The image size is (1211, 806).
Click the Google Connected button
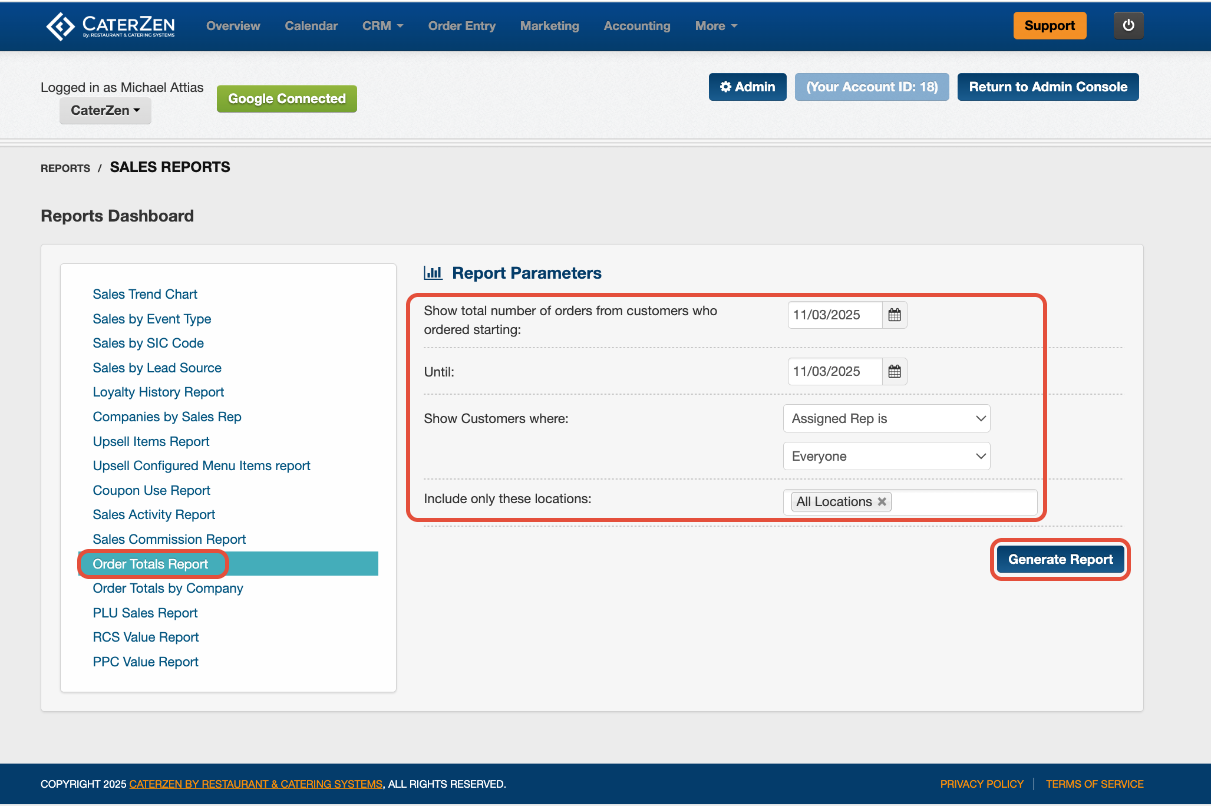tap(287, 99)
